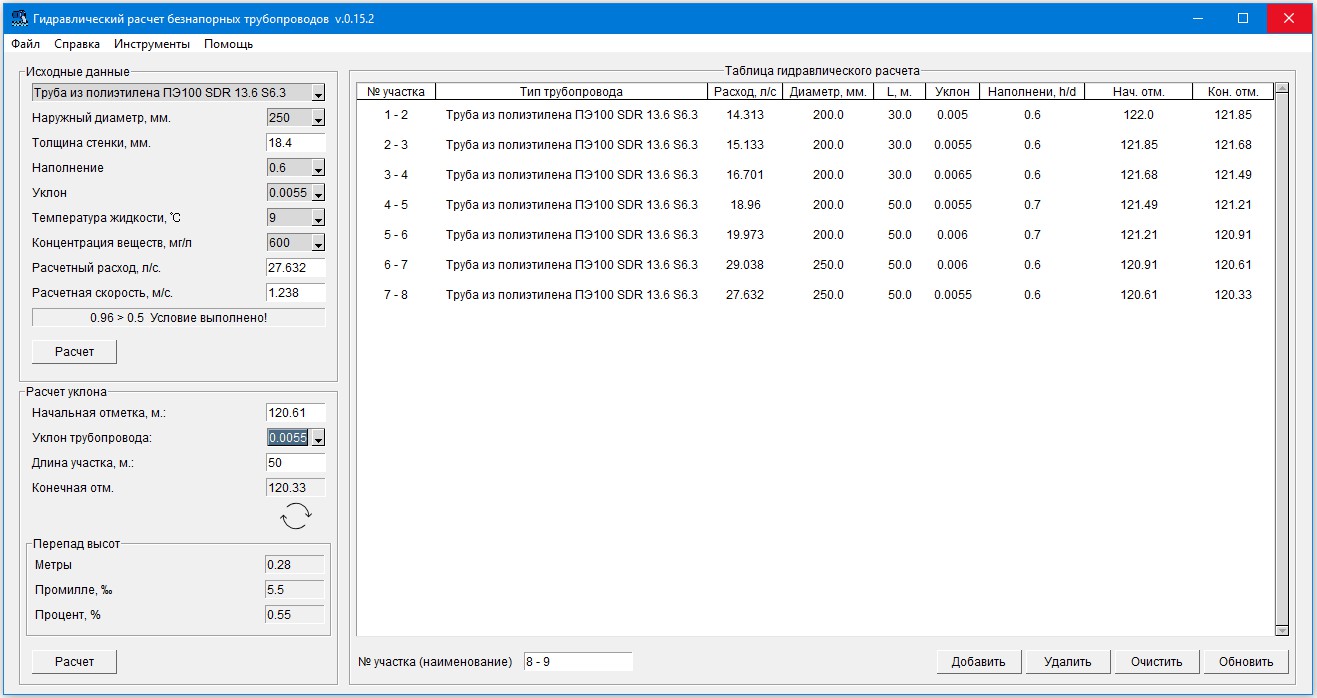The width and height of the screenshot is (1317, 698).
Task: Click the Длина участка field
Action: click(296, 463)
